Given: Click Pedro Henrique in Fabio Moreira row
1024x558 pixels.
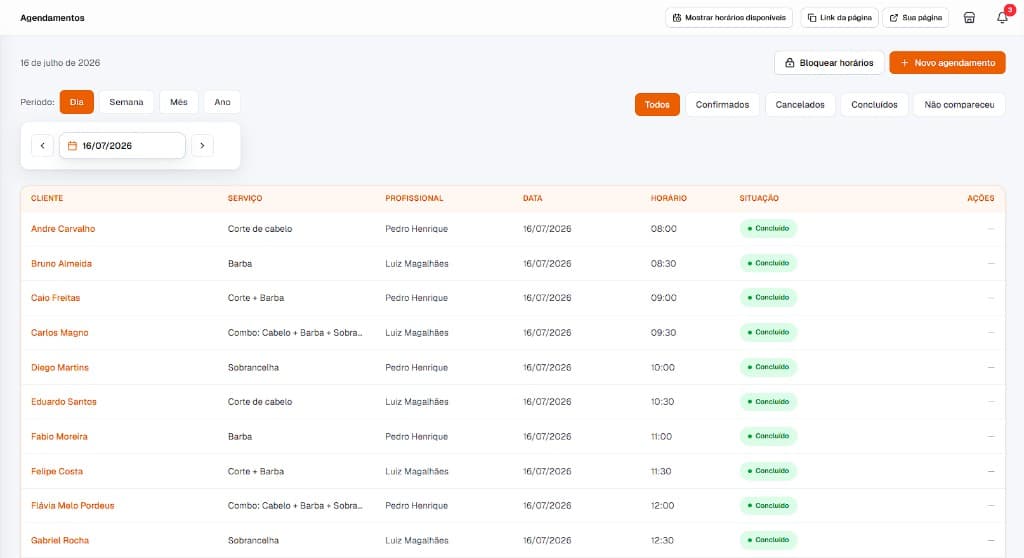Looking at the screenshot, I should point(417,436).
